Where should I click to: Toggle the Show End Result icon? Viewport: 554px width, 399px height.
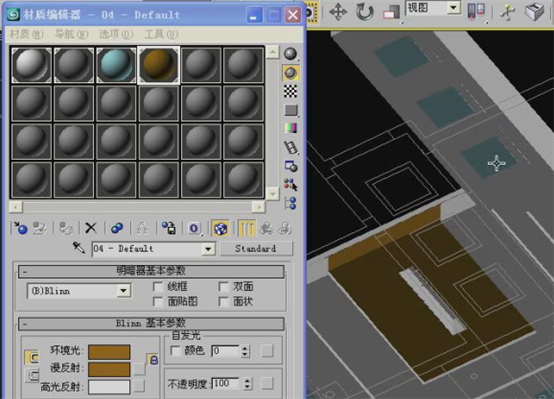[x=247, y=228]
